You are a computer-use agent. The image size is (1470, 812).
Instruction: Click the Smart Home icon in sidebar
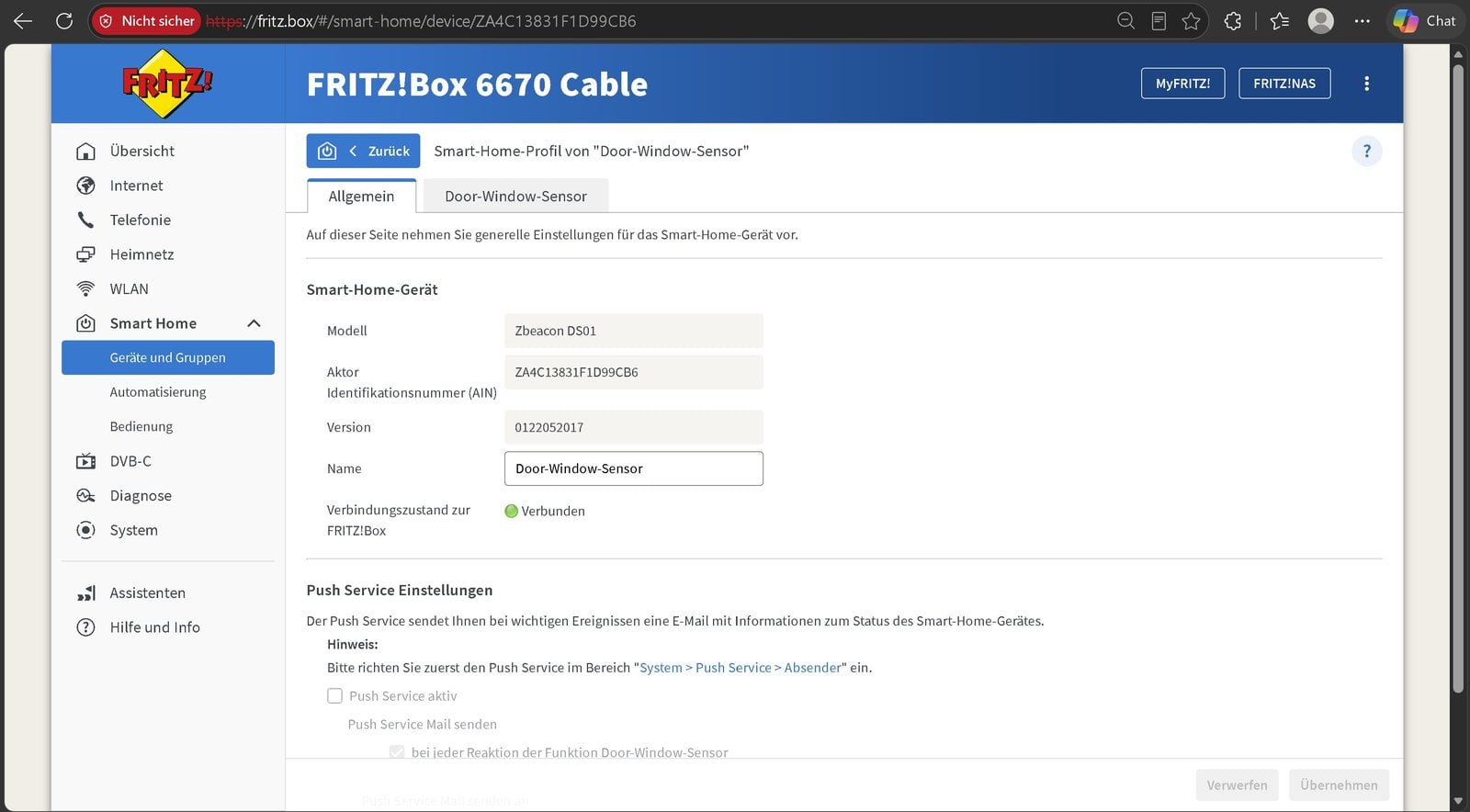pos(85,323)
